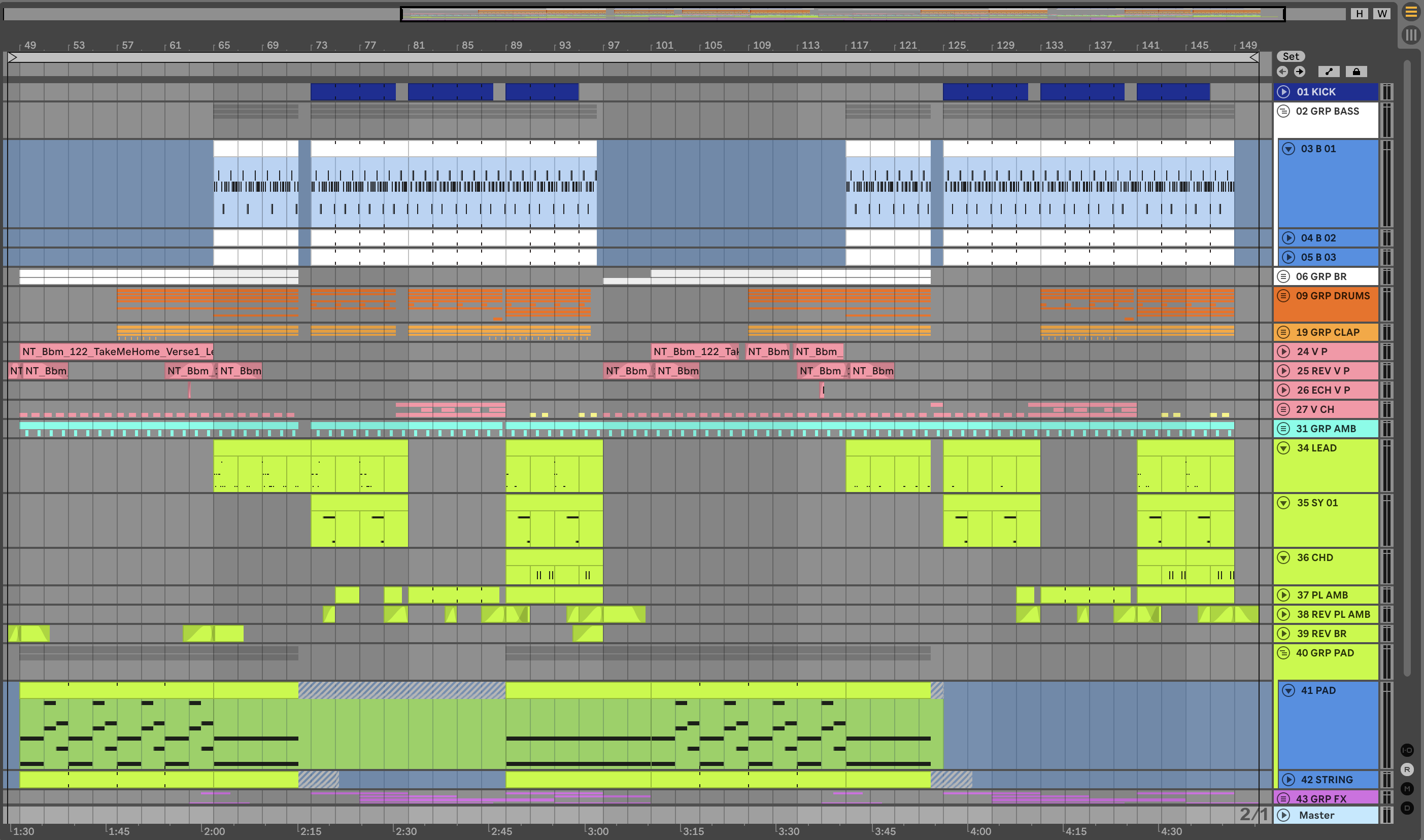Toggle the Returns section R button
1424x840 pixels.
[1407, 769]
